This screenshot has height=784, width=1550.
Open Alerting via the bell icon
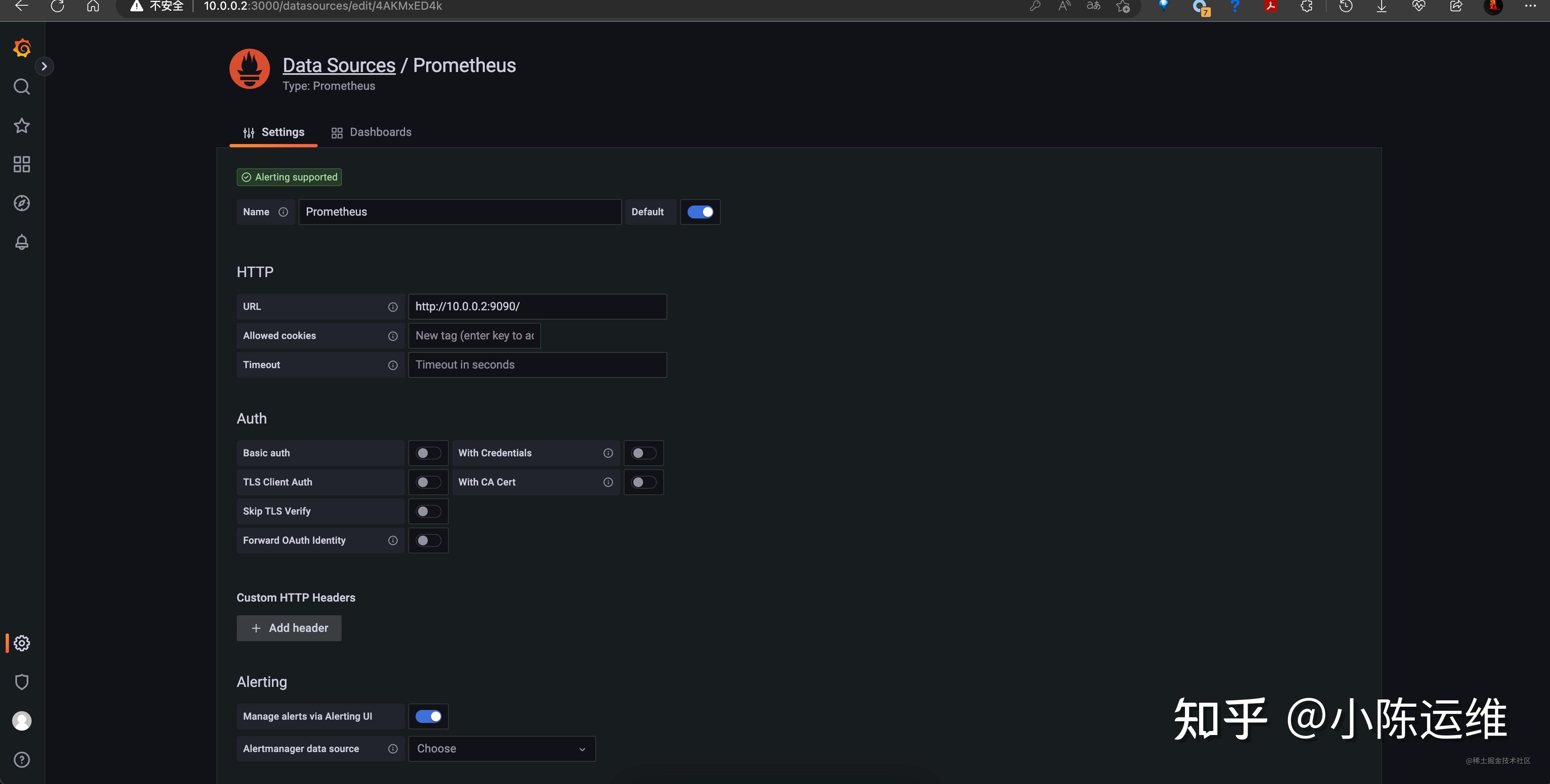point(22,242)
